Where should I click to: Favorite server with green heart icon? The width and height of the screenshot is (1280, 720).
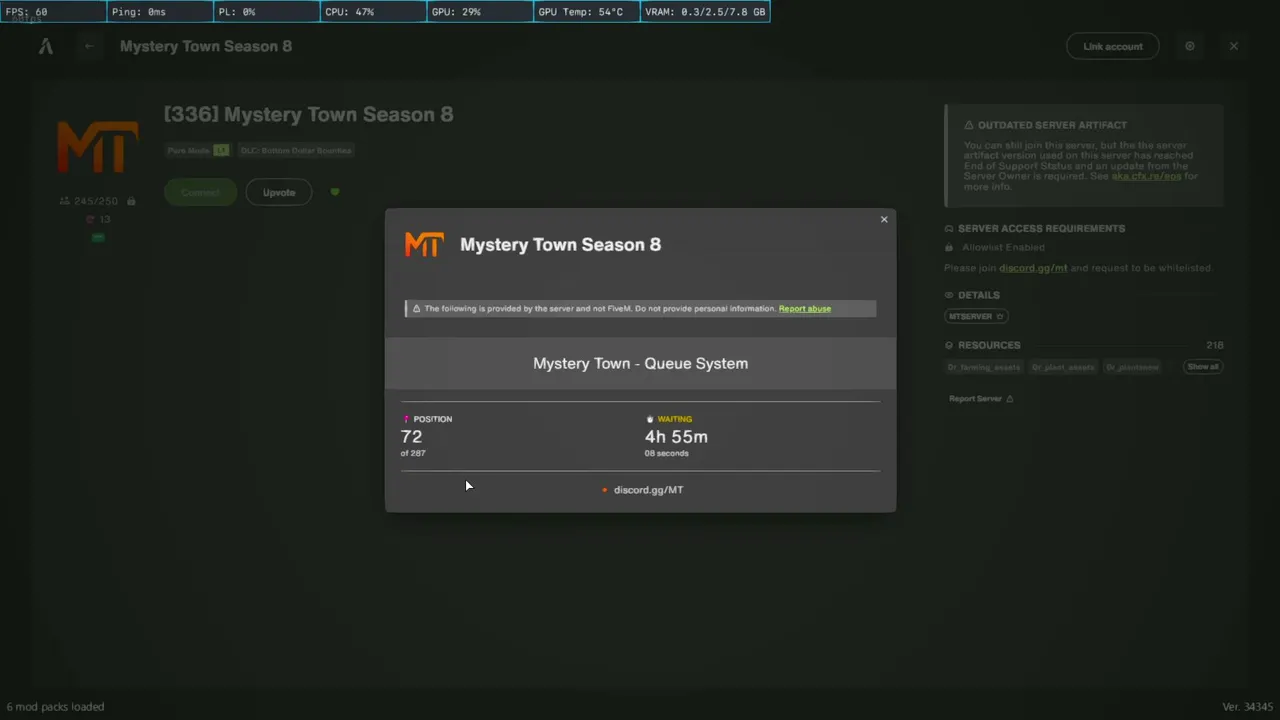click(x=334, y=192)
